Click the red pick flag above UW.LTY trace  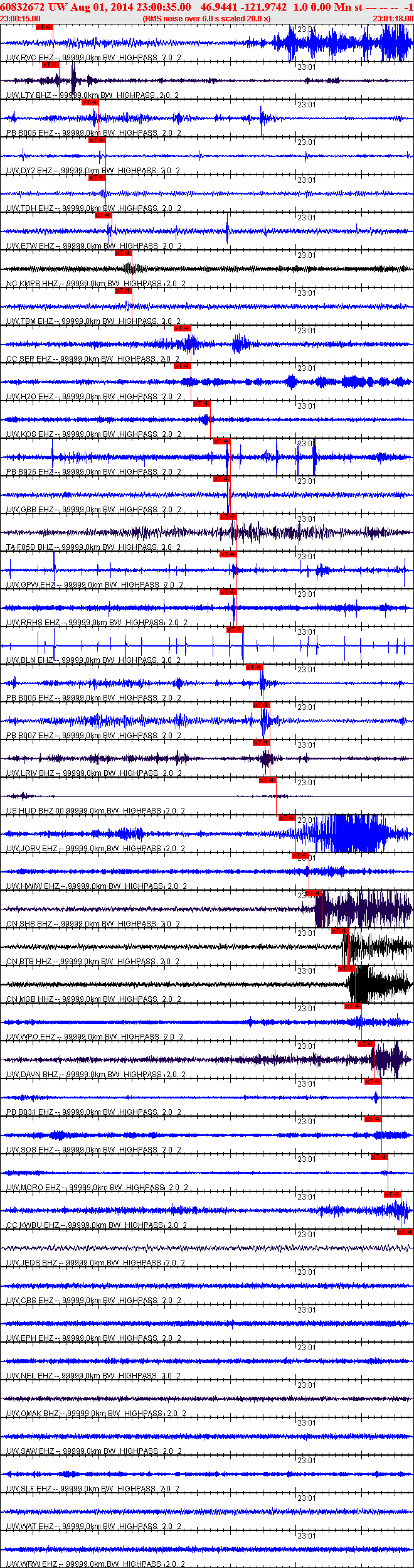pos(51,65)
